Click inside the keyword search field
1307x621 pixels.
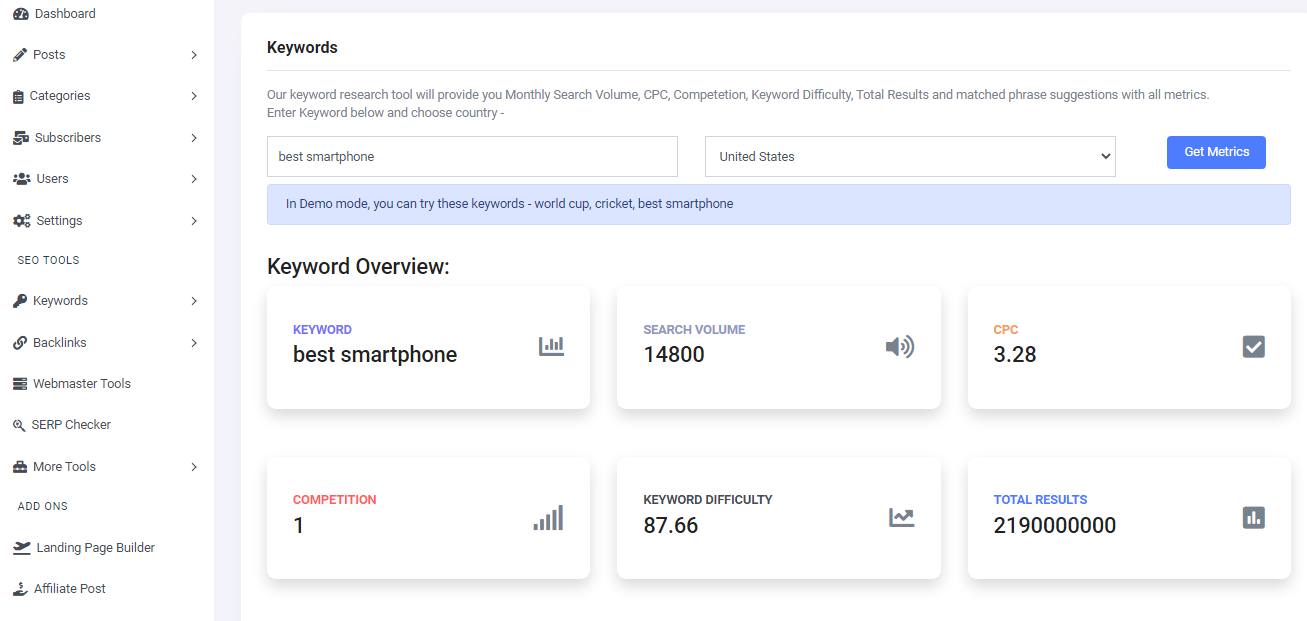pos(471,156)
